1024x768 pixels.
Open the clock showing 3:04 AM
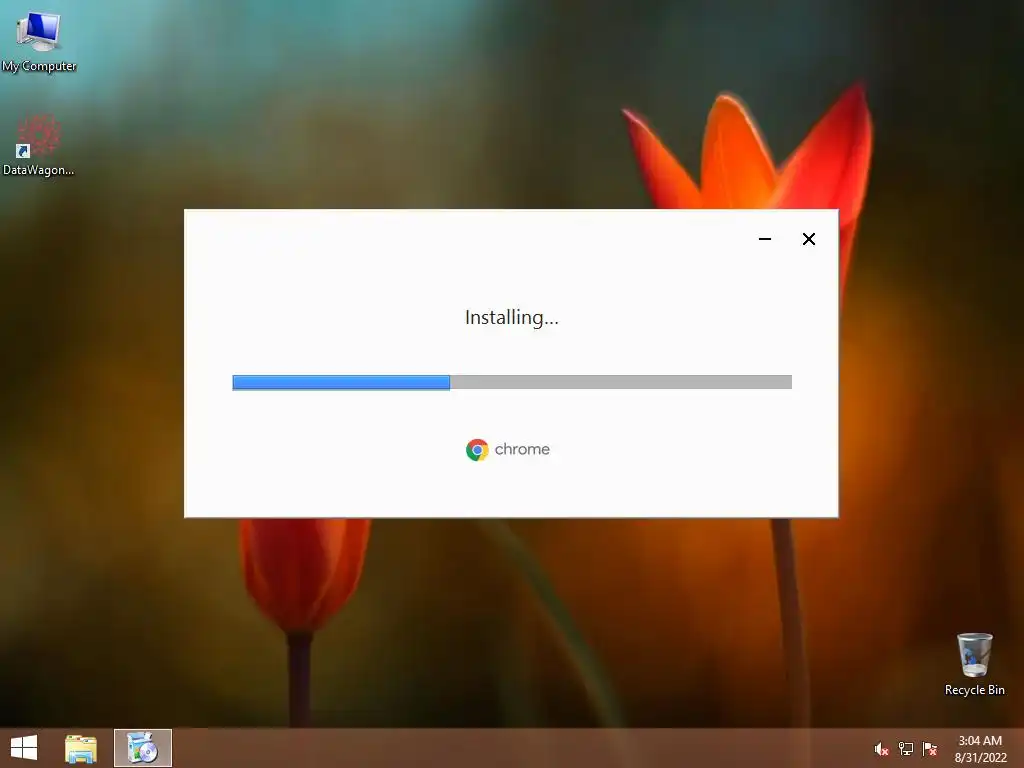tap(980, 741)
